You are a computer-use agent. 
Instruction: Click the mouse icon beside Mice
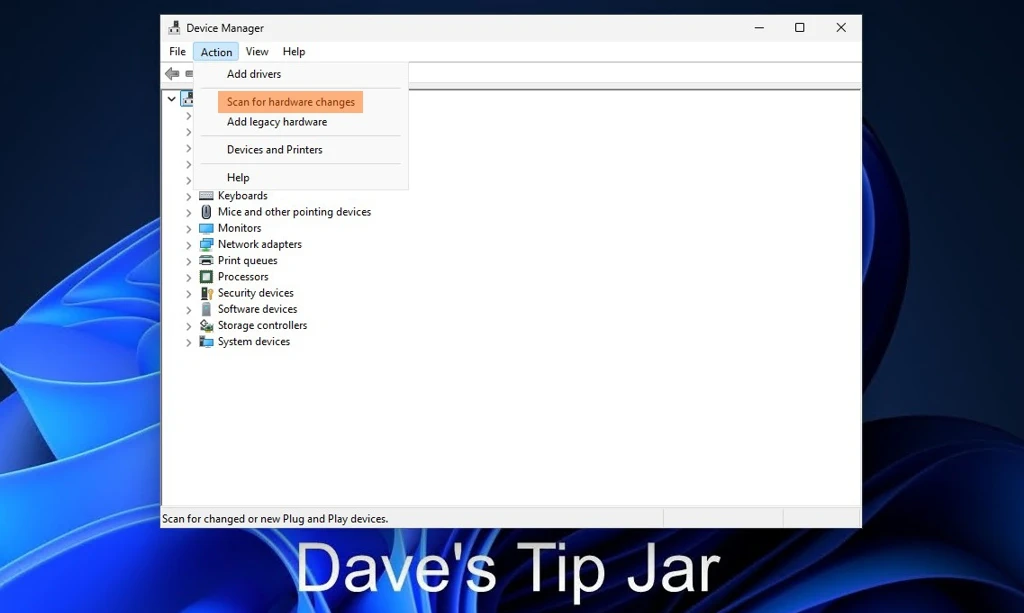(x=206, y=212)
